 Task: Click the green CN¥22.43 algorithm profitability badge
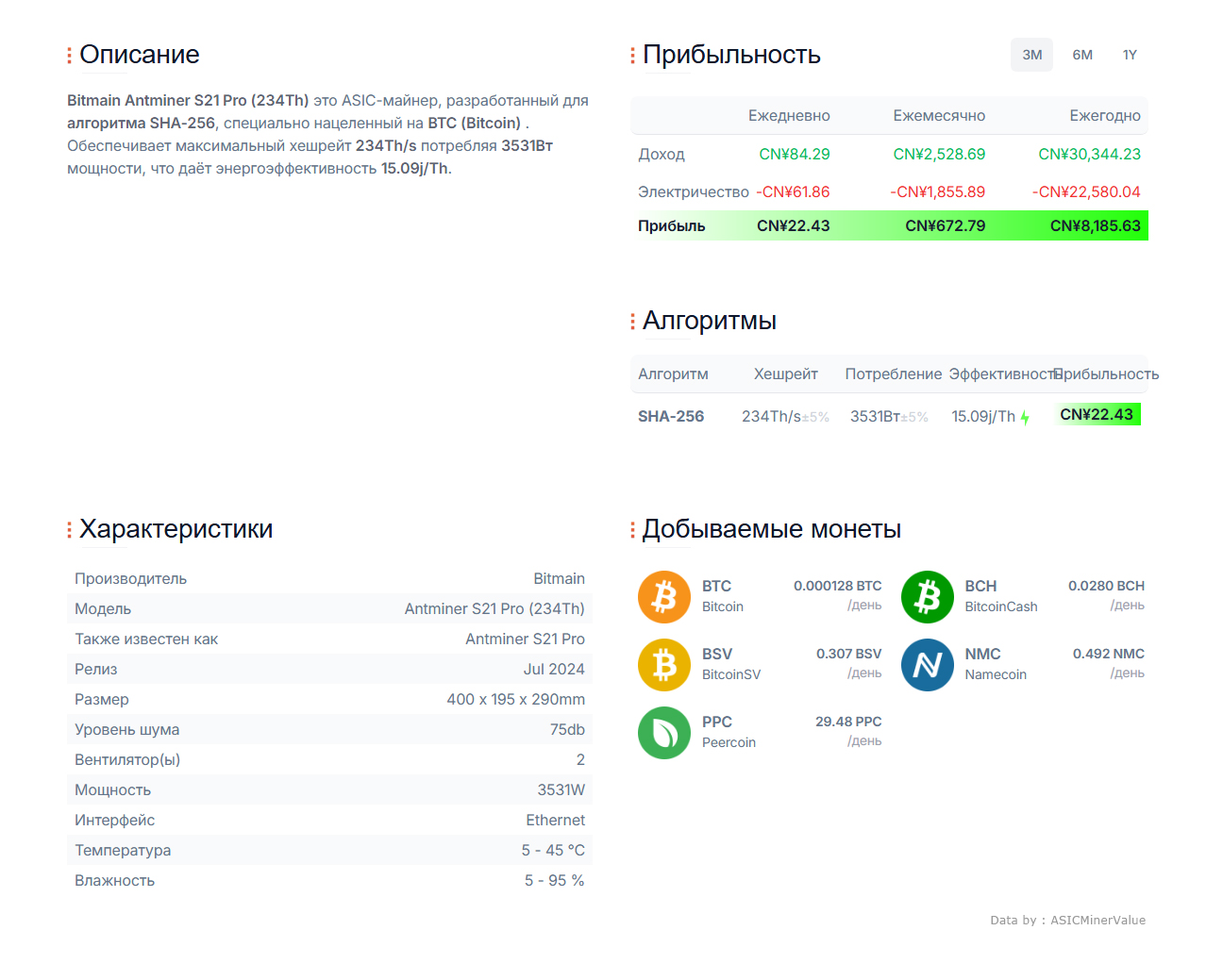click(x=1097, y=414)
